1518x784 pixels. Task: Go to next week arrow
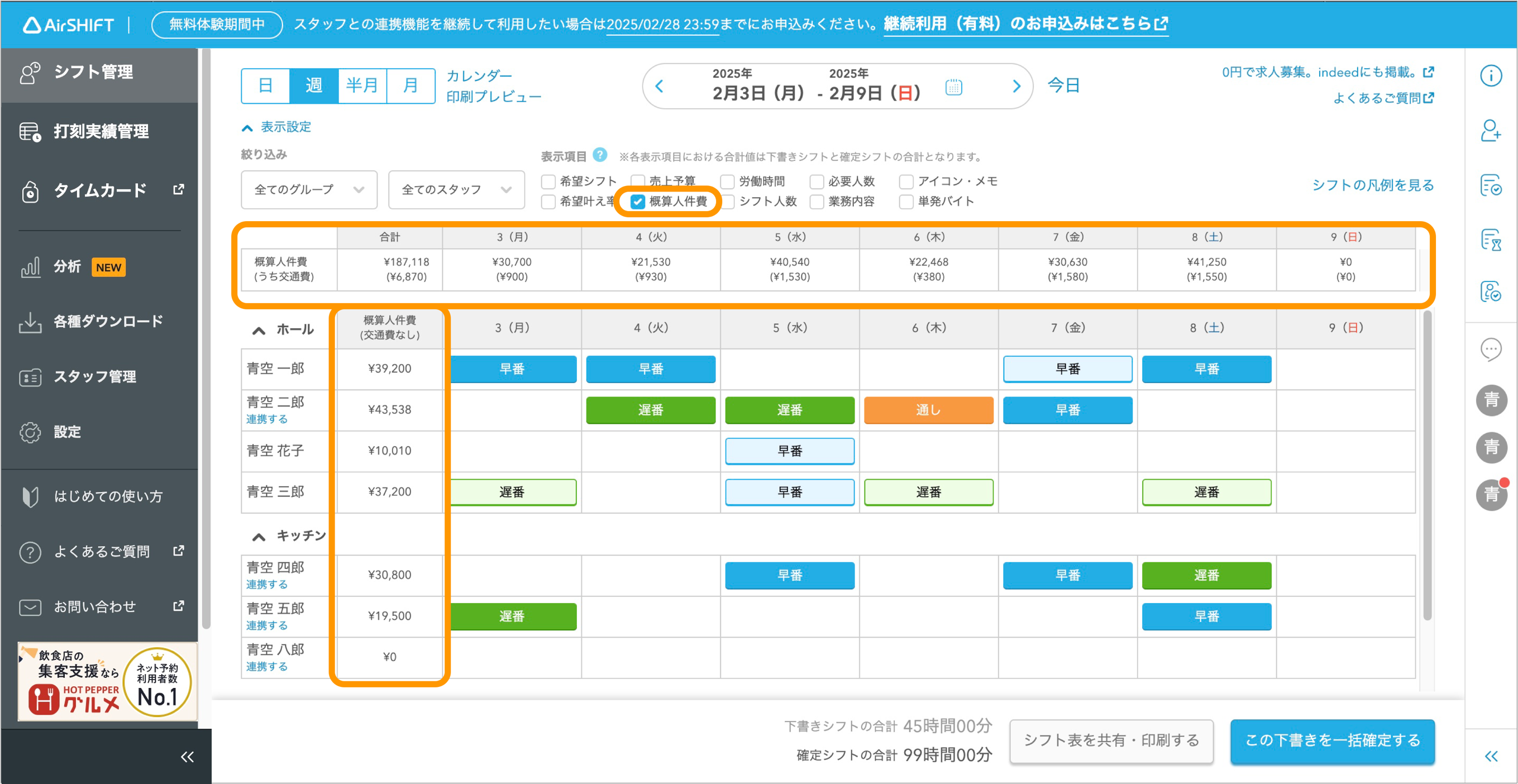coord(1016,87)
